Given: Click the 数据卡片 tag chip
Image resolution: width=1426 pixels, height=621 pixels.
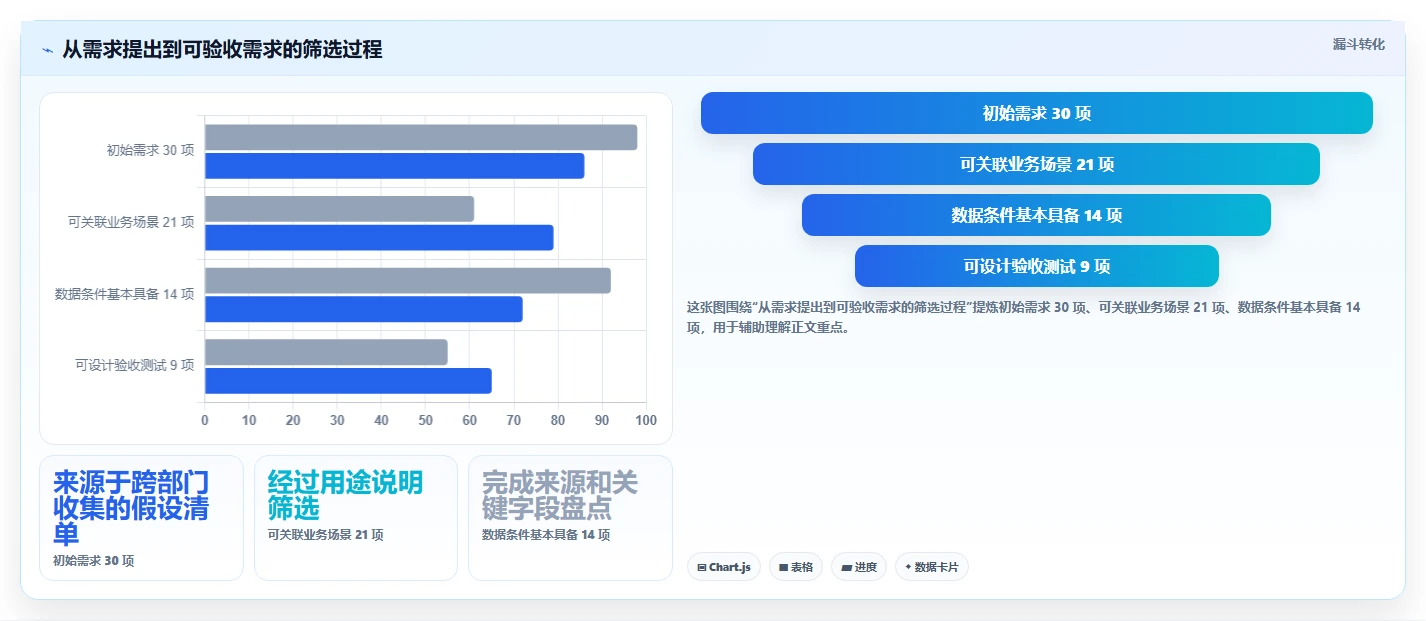Looking at the screenshot, I should [932, 567].
